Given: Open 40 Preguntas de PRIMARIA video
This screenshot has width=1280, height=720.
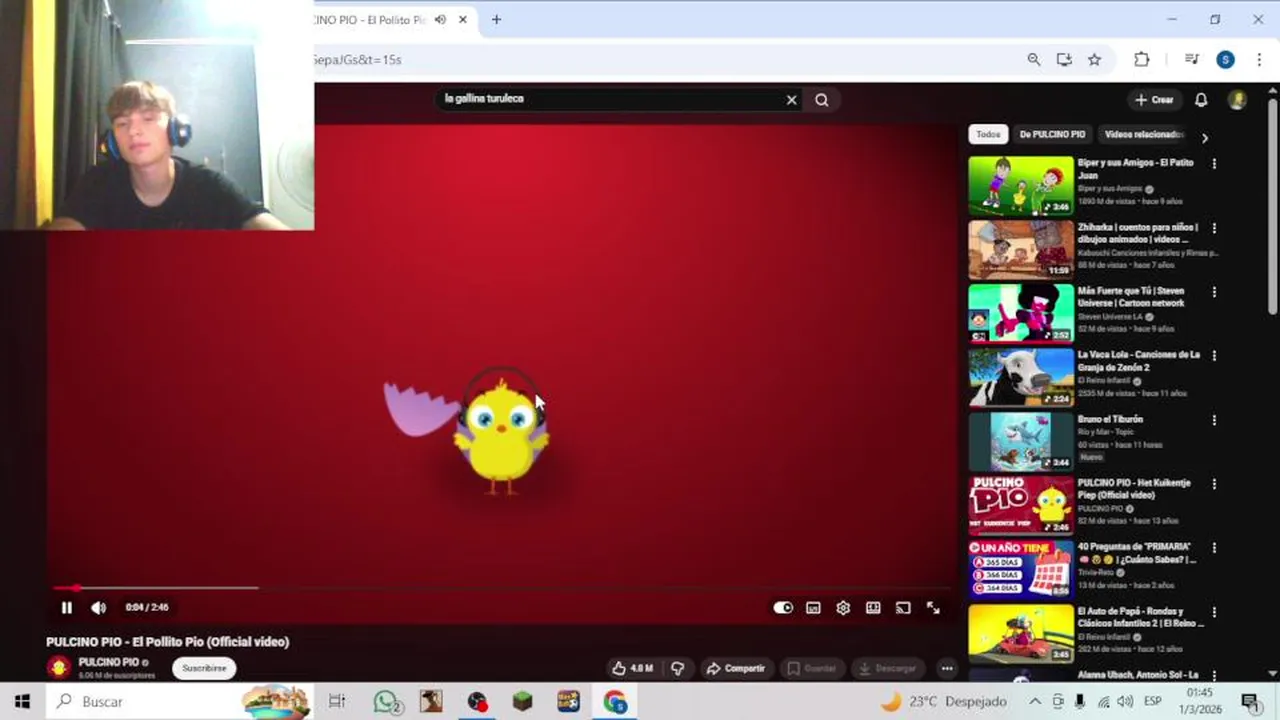Looking at the screenshot, I should (x=1020, y=569).
